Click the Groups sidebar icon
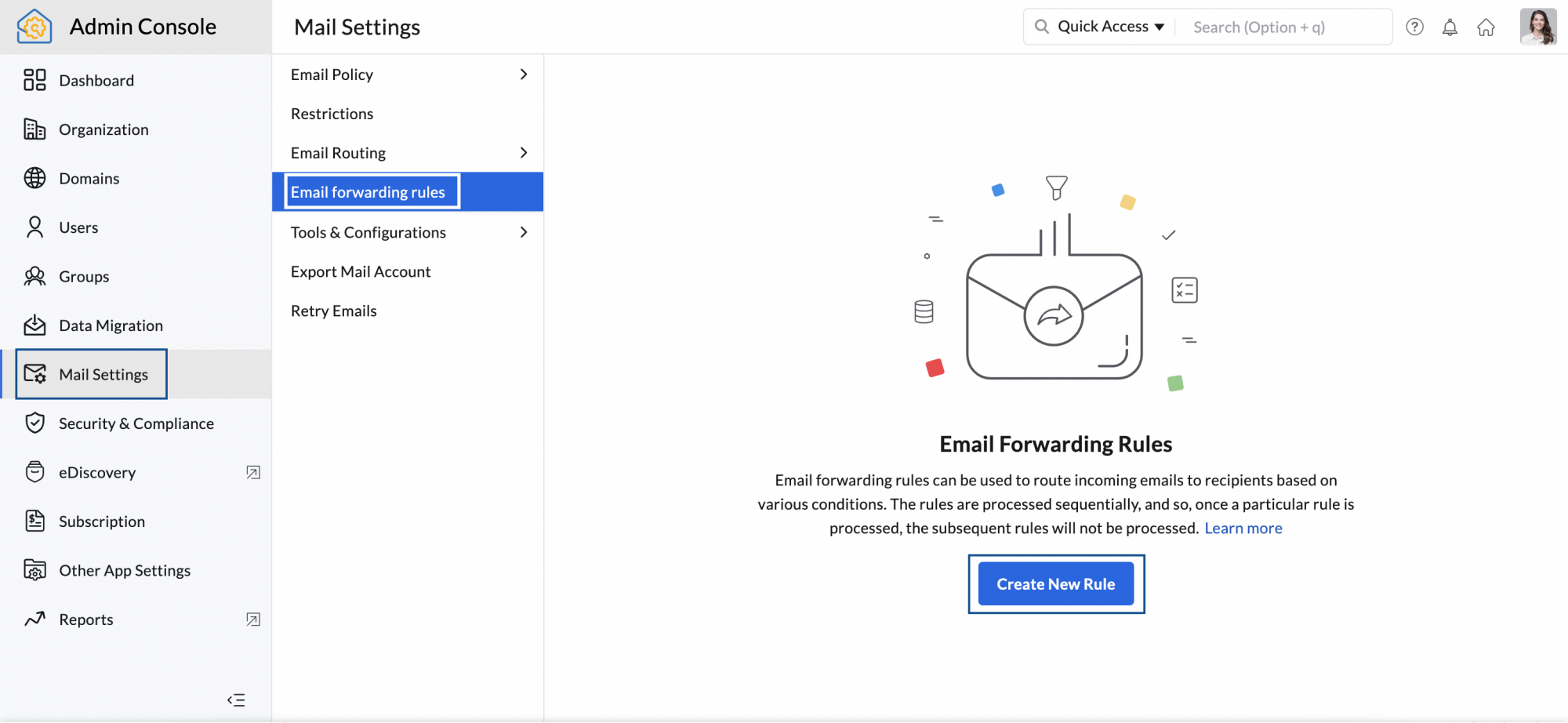 point(35,276)
